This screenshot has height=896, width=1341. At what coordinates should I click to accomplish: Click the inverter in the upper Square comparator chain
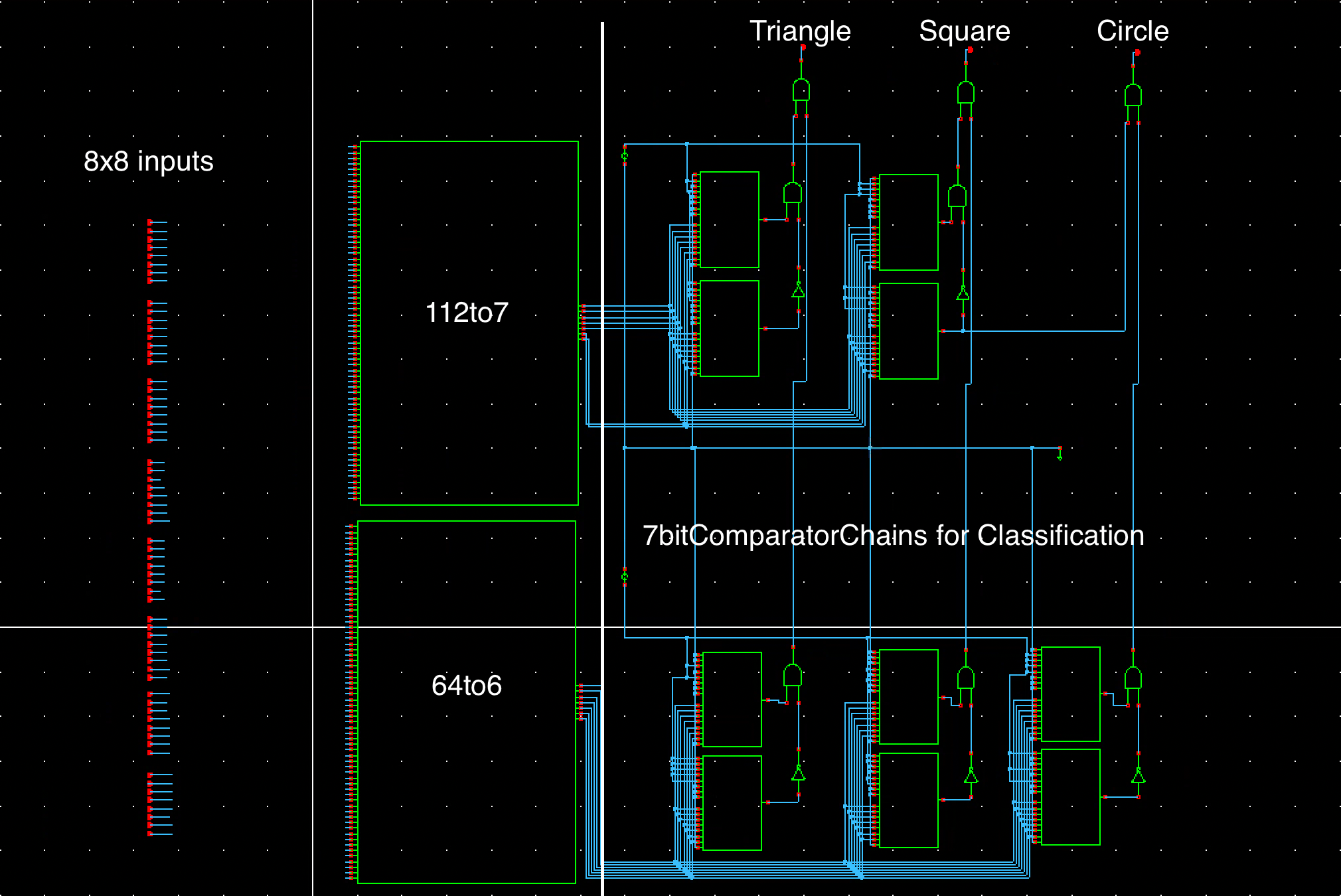tap(963, 293)
